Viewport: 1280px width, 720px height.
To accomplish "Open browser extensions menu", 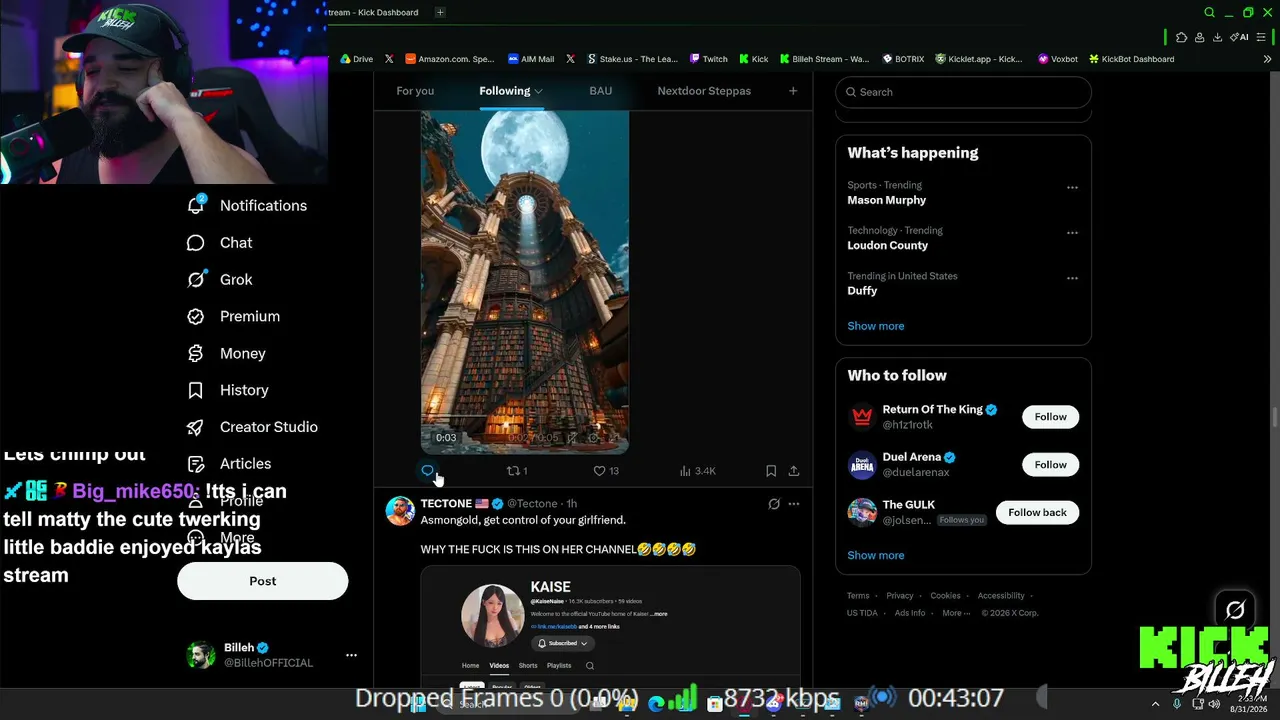I will click(1182, 37).
